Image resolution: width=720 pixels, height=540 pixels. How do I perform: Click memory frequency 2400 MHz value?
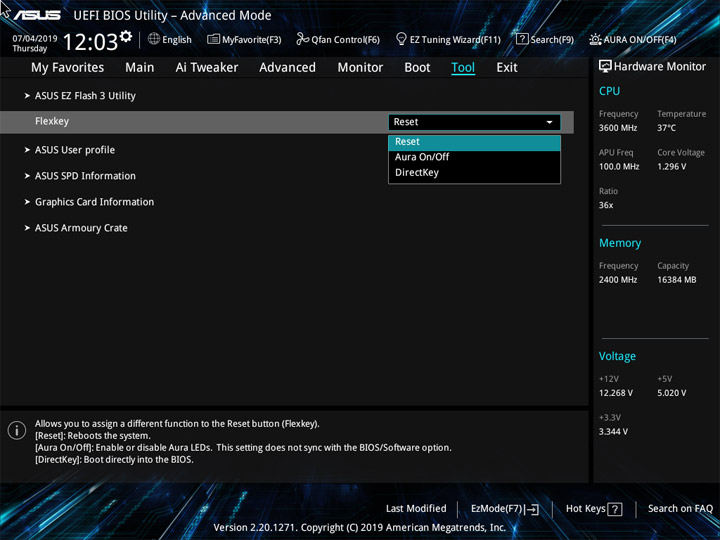618,280
